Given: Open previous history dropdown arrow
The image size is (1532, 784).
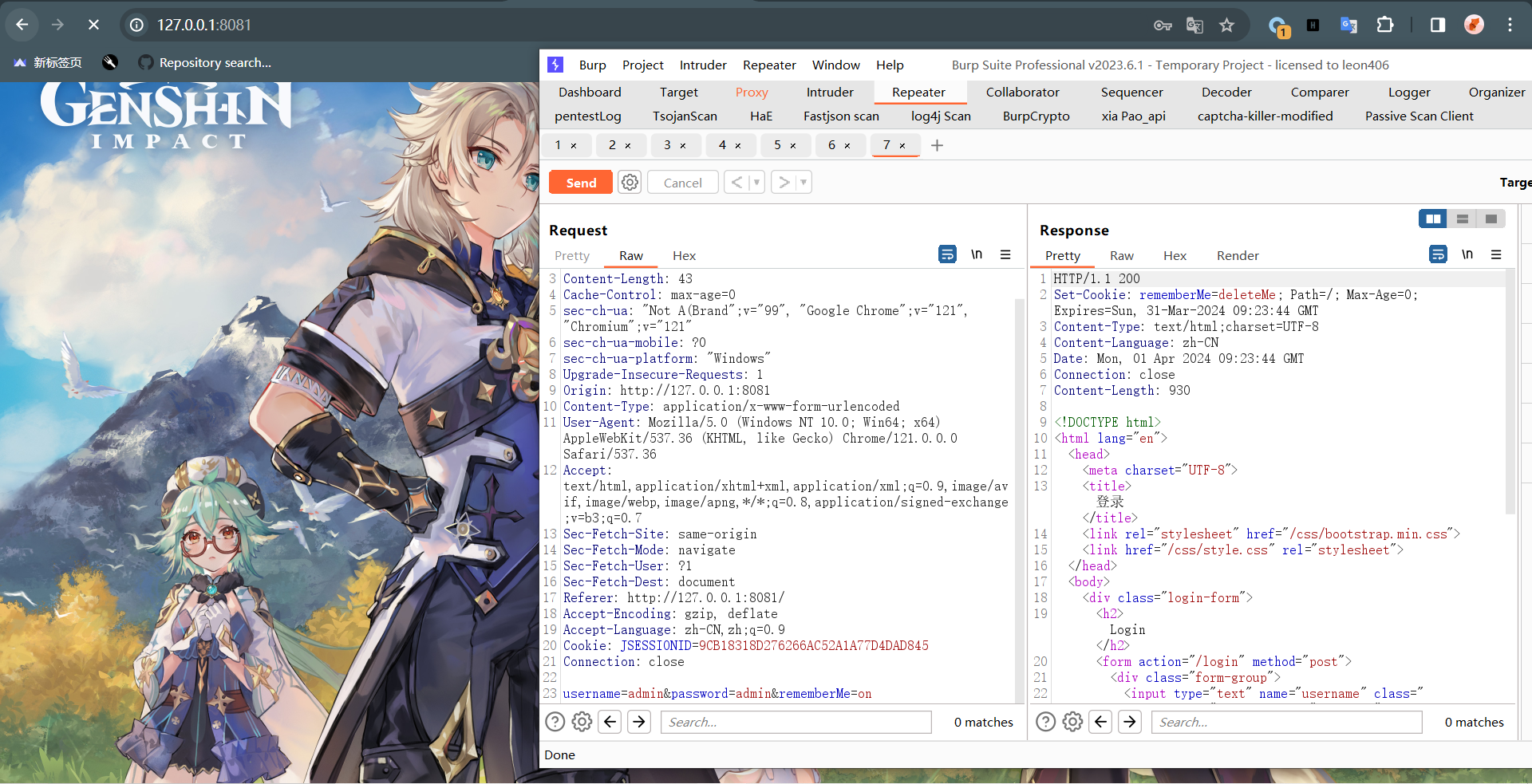Looking at the screenshot, I should 756,183.
